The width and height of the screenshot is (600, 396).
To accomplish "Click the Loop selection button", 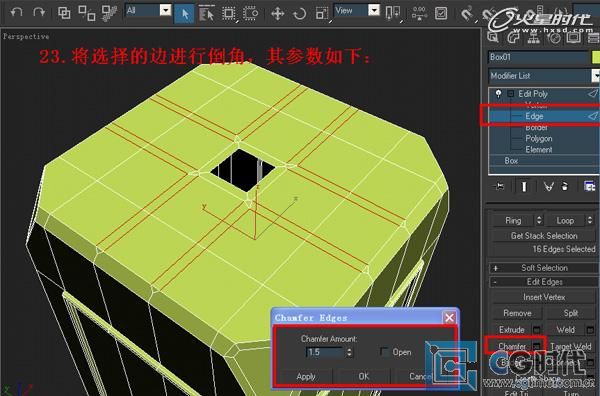I will [565, 220].
